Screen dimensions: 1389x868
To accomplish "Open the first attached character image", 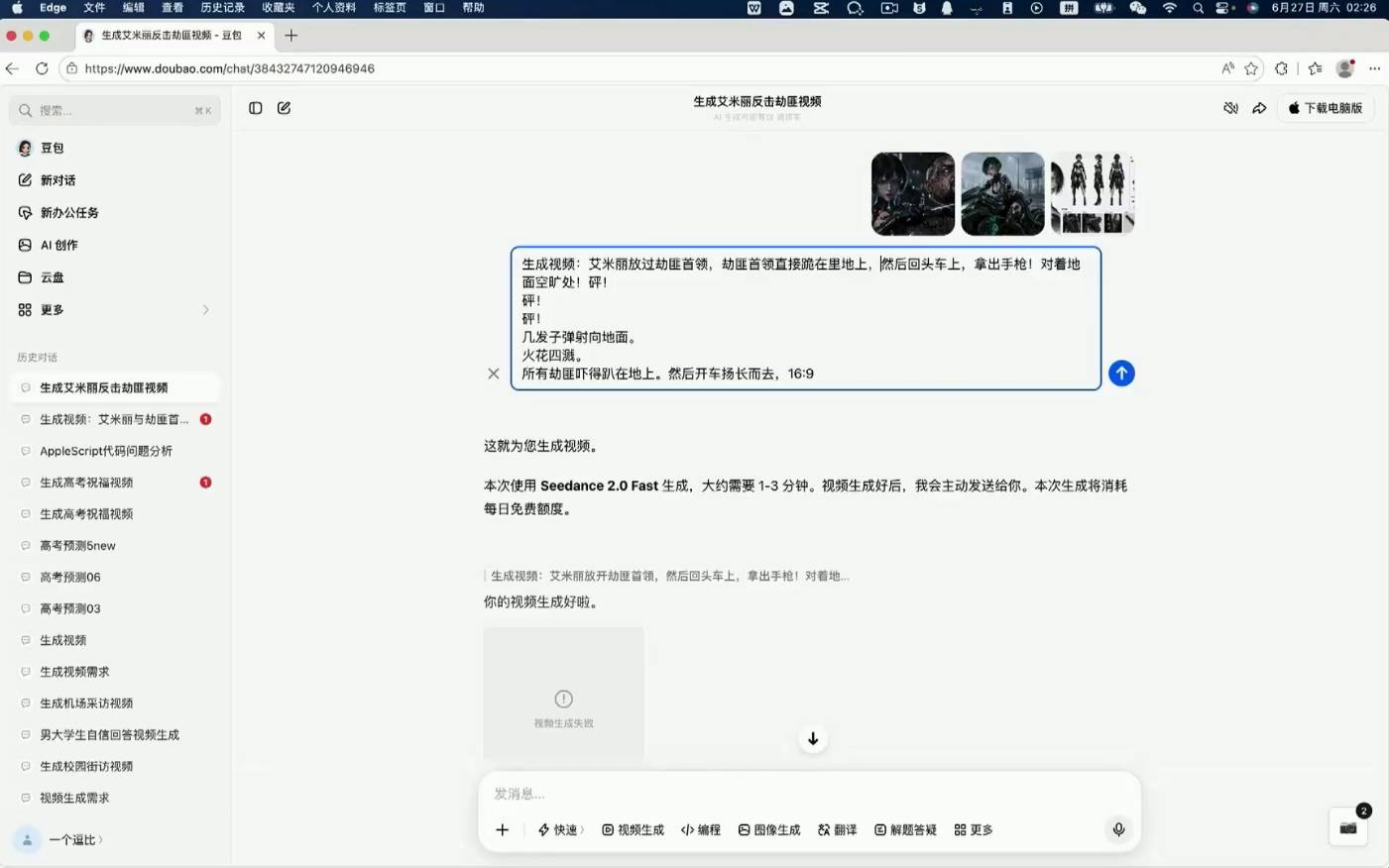I will coord(913,193).
